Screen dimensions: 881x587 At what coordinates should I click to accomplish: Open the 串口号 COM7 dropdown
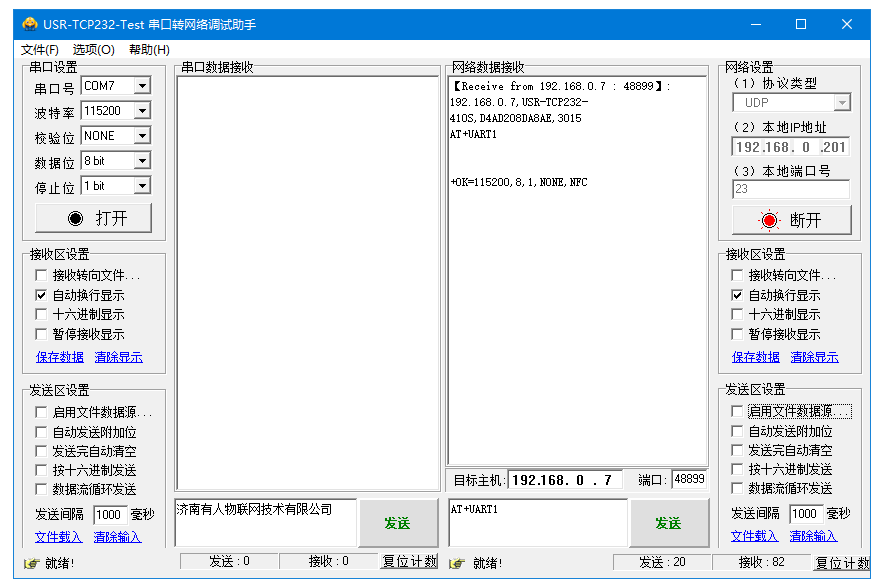tap(141, 86)
